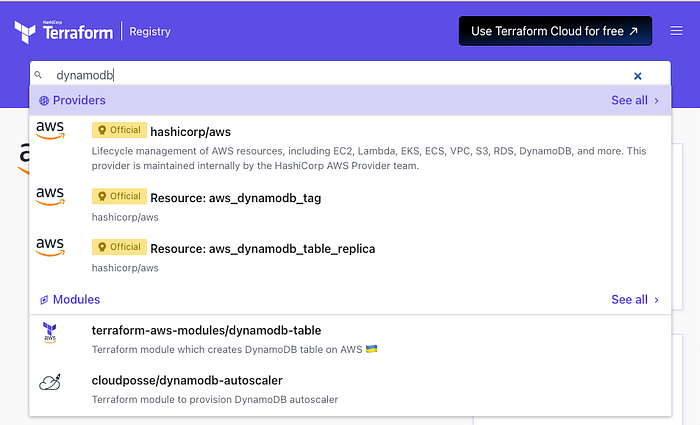
Task: Click See all for Providers
Action: coord(629,100)
